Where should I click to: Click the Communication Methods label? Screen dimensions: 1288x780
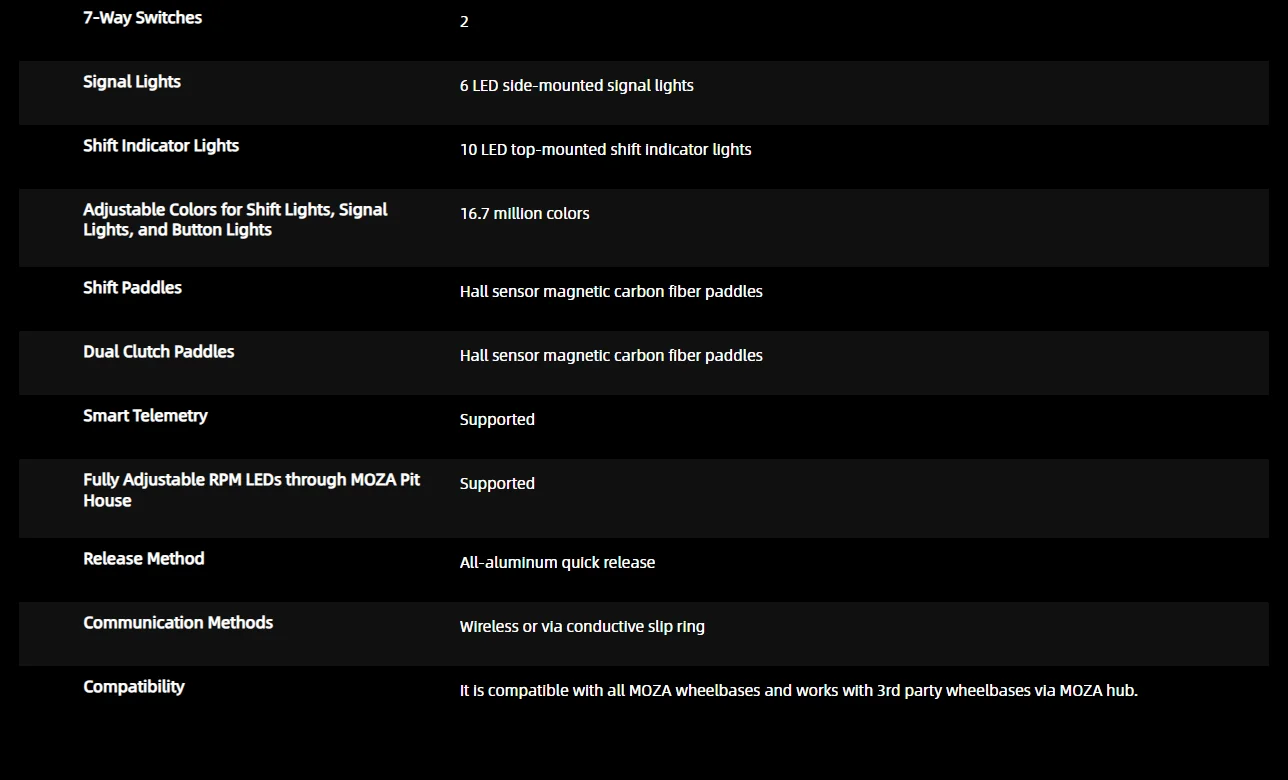[x=178, y=623]
